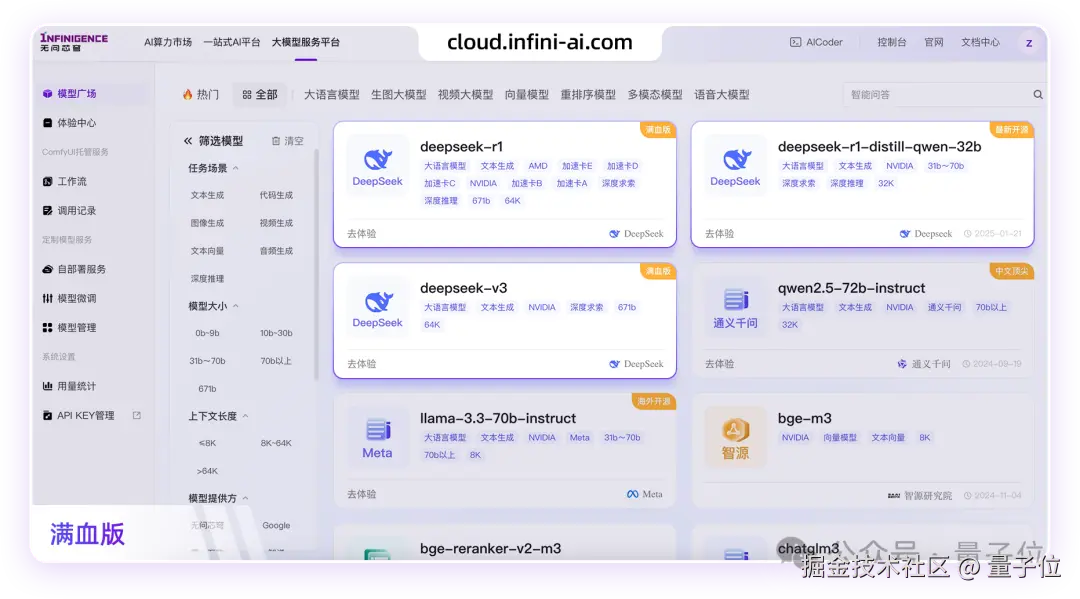1080x599 pixels.
Task: Toggle the 音频生成 task filter
Action: click(276, 251)
